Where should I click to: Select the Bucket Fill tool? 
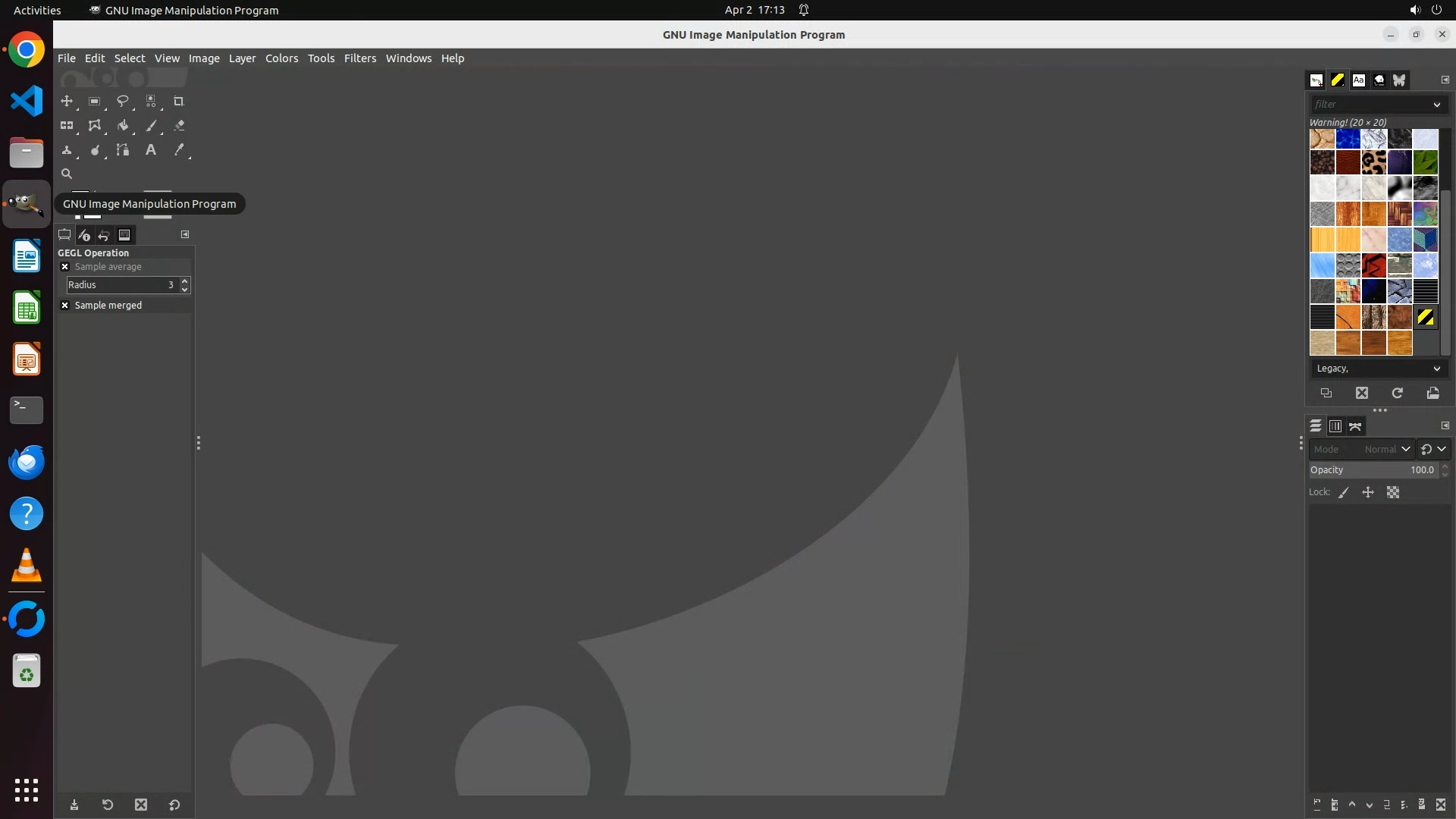pos(122,126)
